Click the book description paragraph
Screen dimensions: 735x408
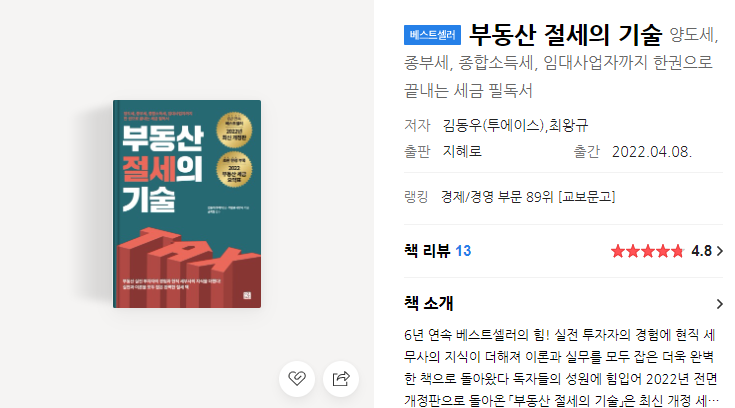(x=561, y=367)
